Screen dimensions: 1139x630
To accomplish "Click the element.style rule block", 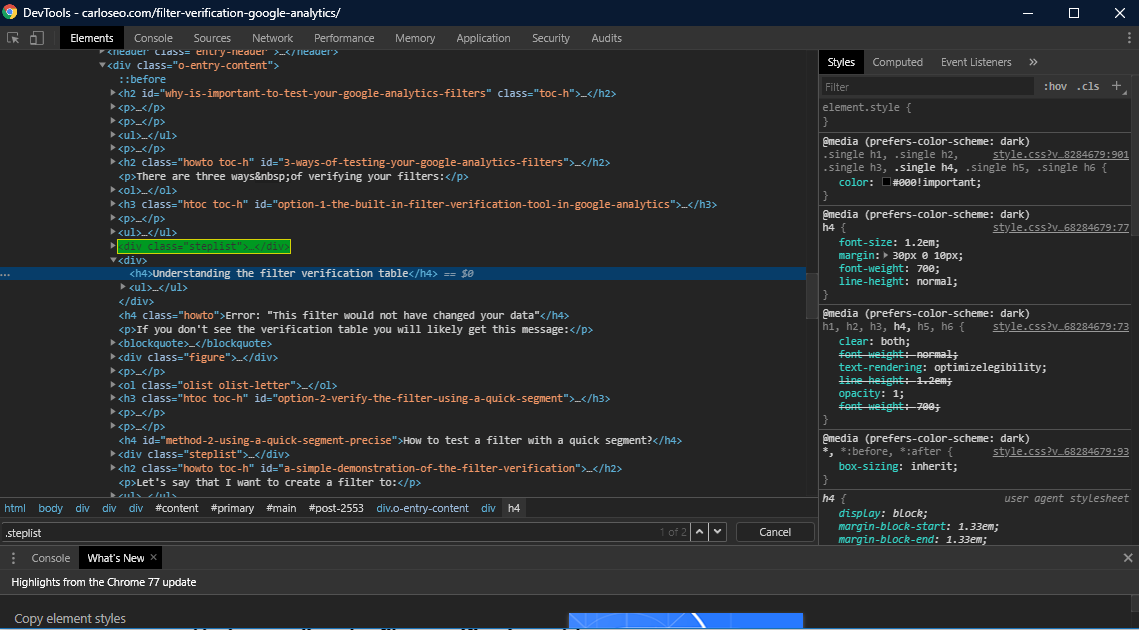I will (978, 114).
